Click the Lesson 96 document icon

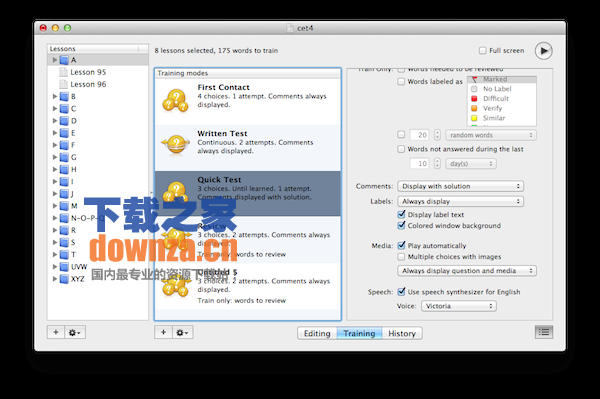click(x=63, y=84)
